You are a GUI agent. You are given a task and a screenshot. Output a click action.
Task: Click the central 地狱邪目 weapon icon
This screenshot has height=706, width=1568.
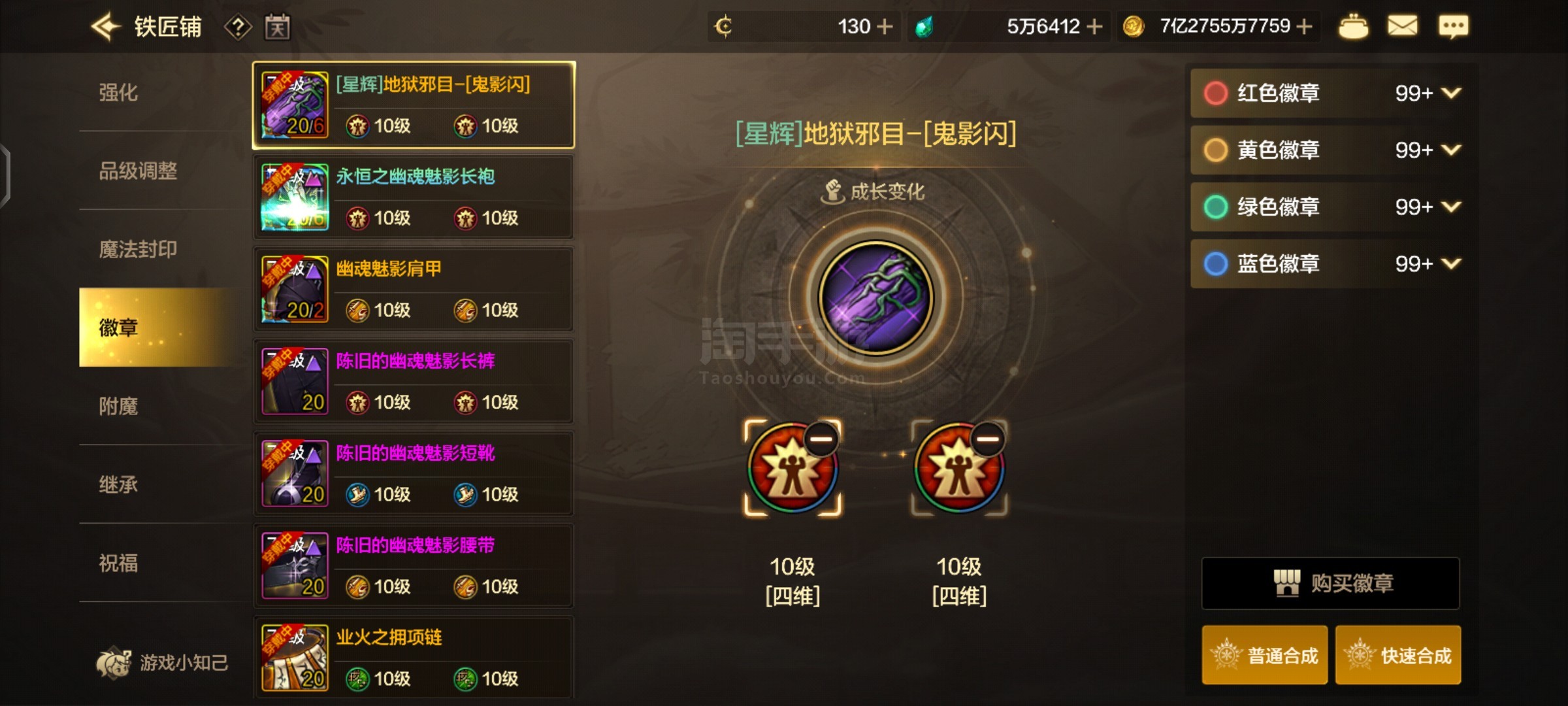point(875,298)
